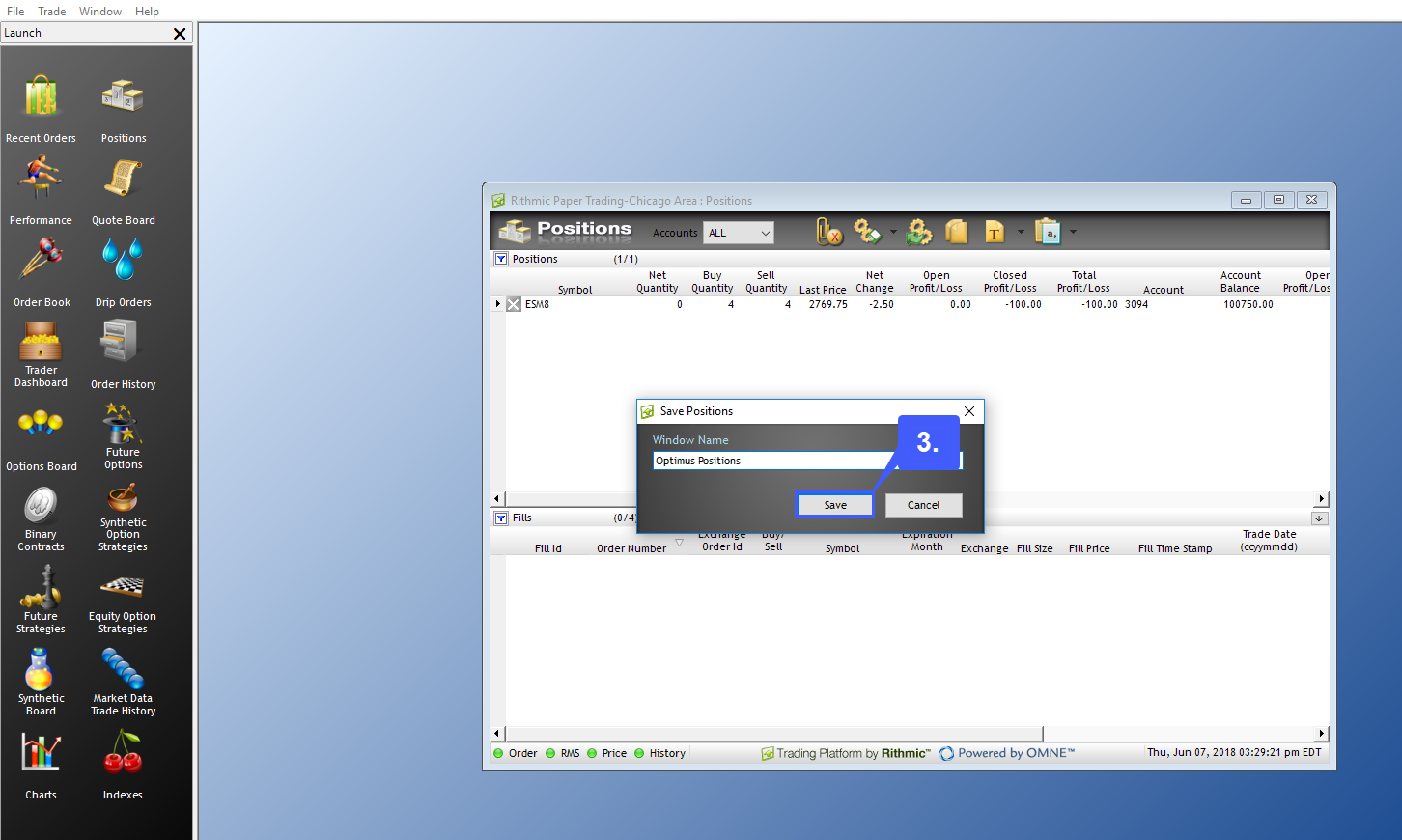Sort by Closed Profit/Loss column header
Viewport: 1402px width, 840px height.
click(x=1010, y=282)
